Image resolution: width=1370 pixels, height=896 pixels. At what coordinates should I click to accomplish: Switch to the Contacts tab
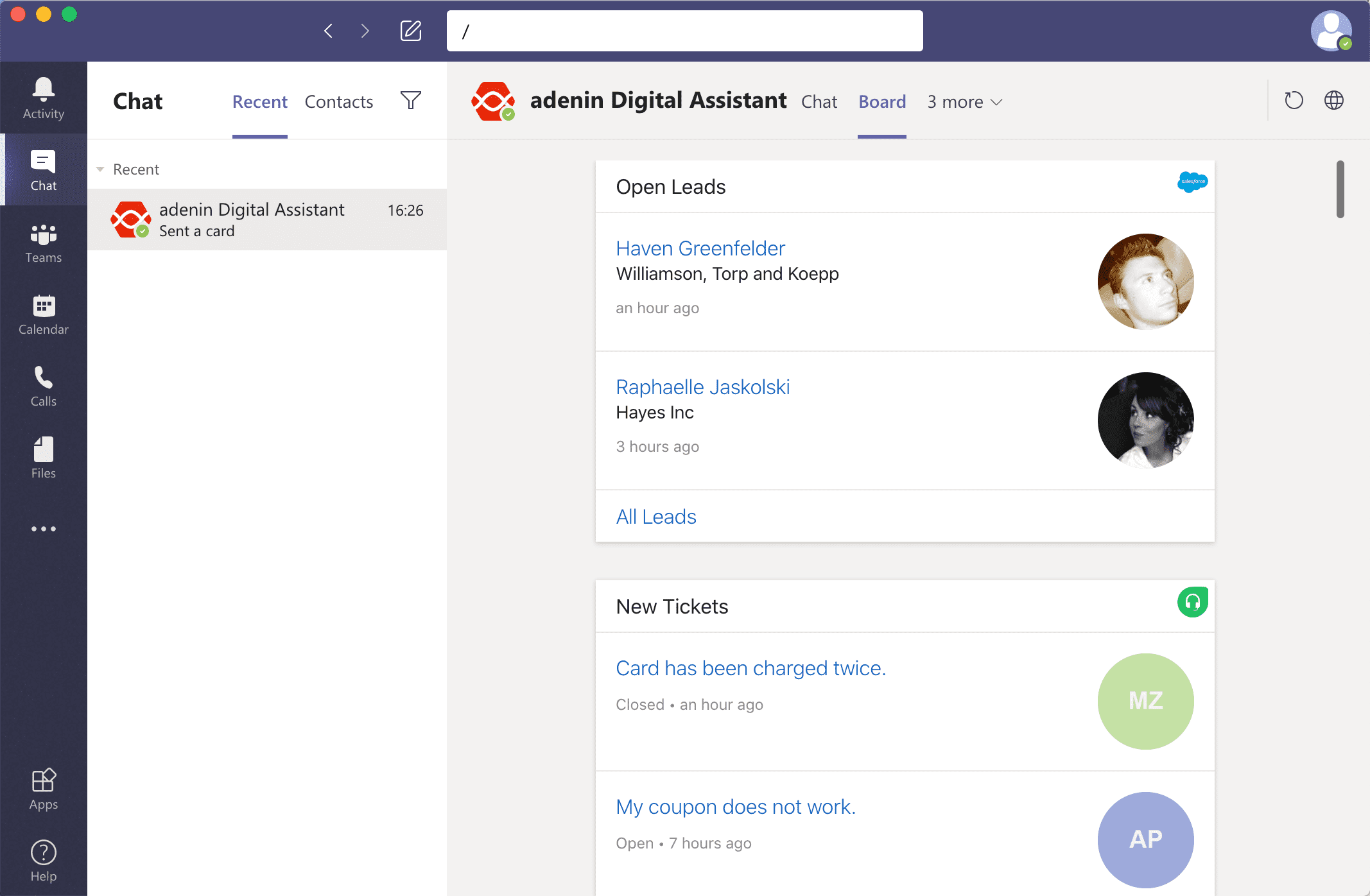(339, 102)
